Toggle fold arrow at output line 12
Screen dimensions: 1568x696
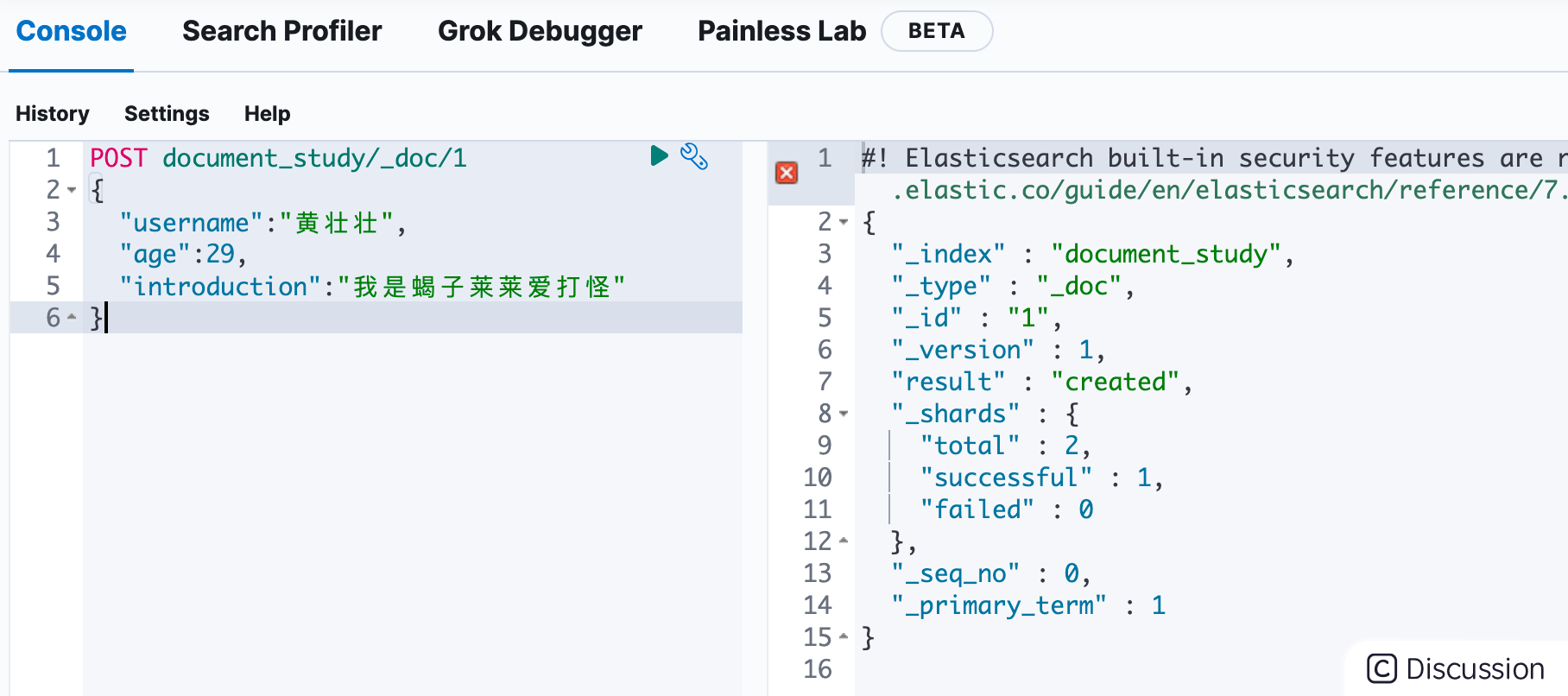coord(844,541)
